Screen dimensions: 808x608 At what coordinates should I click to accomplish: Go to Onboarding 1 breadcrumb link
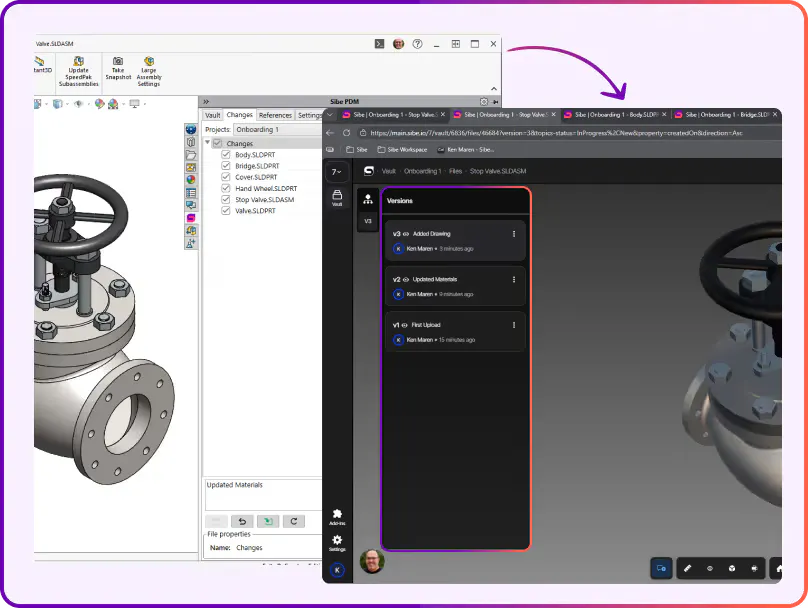pyautogui.click(x=423, y=171)
